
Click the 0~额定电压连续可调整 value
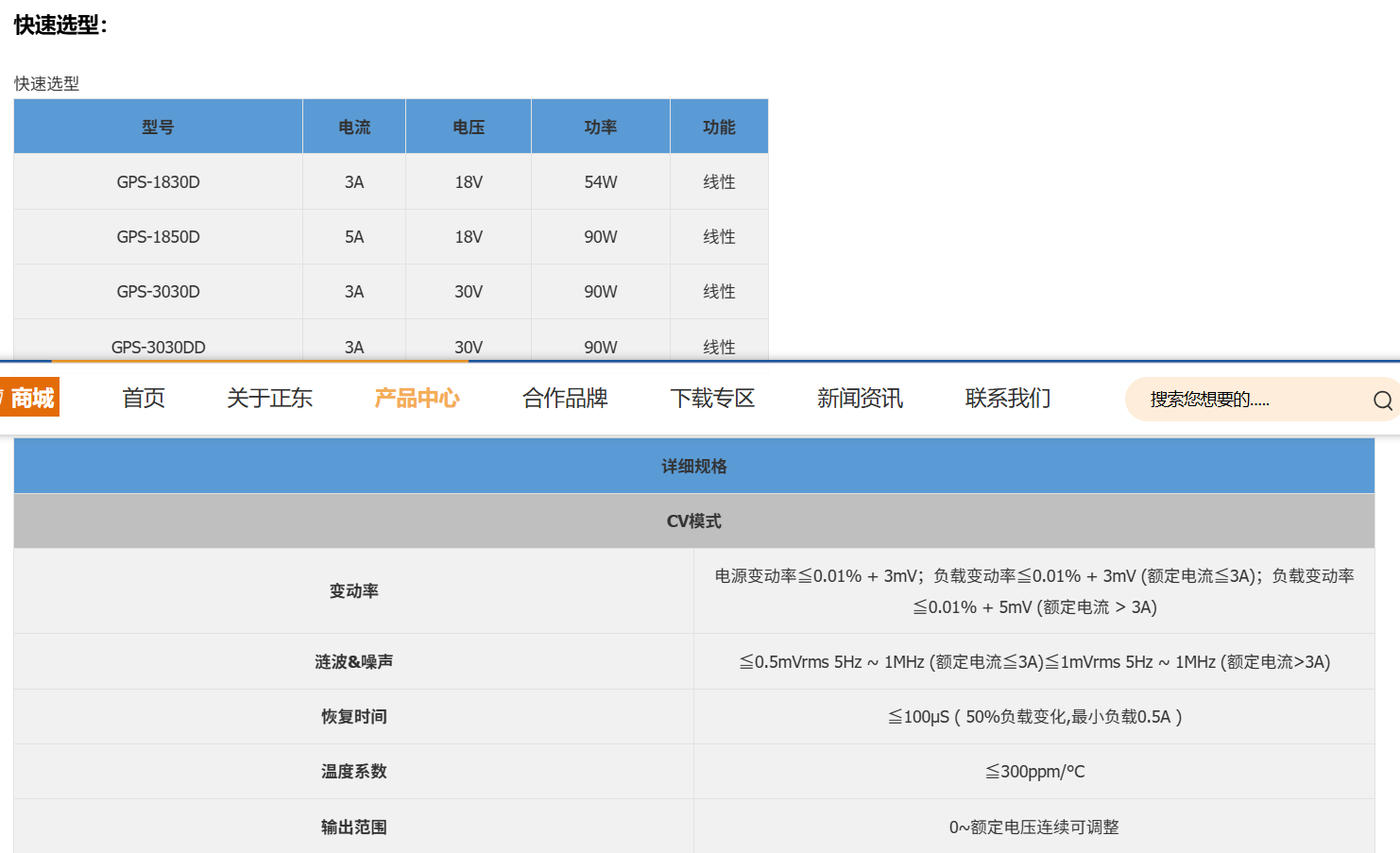point(1034,827)
